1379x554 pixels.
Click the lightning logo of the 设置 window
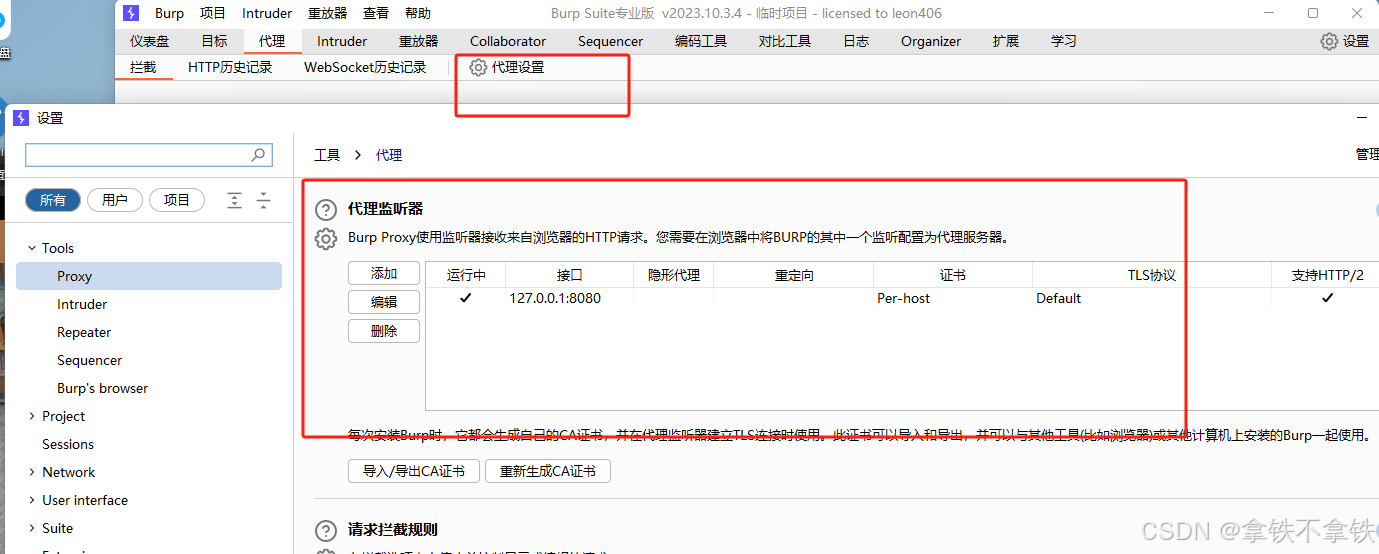21,118
